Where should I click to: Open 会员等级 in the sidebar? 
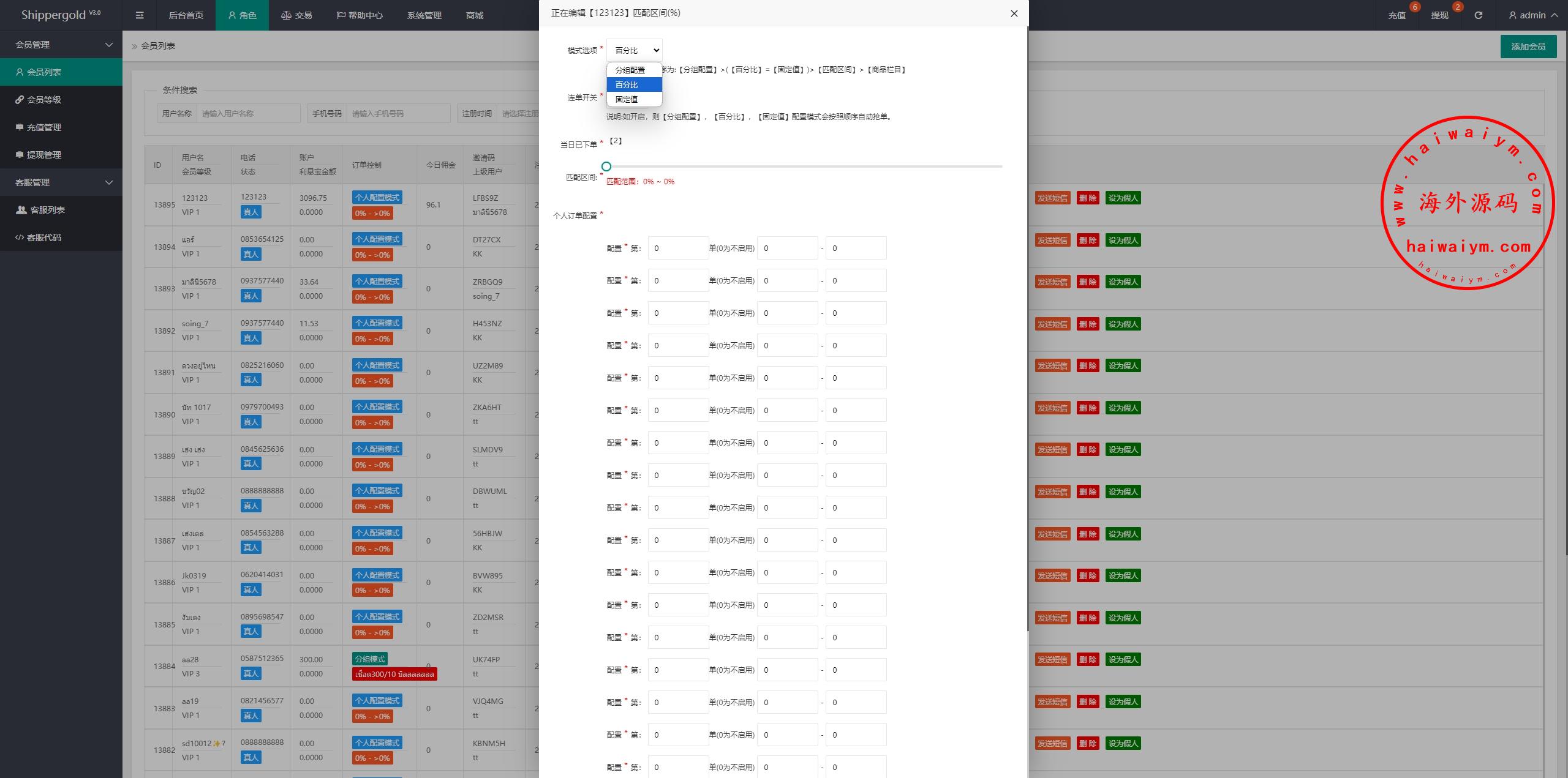coord(44,100)
